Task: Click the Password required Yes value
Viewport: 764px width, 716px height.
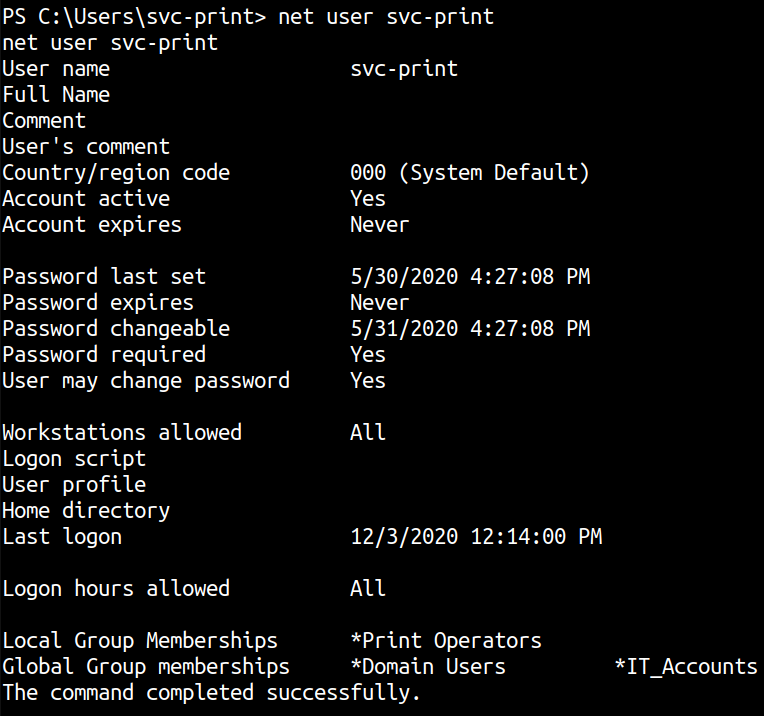Action: point(368,355)
